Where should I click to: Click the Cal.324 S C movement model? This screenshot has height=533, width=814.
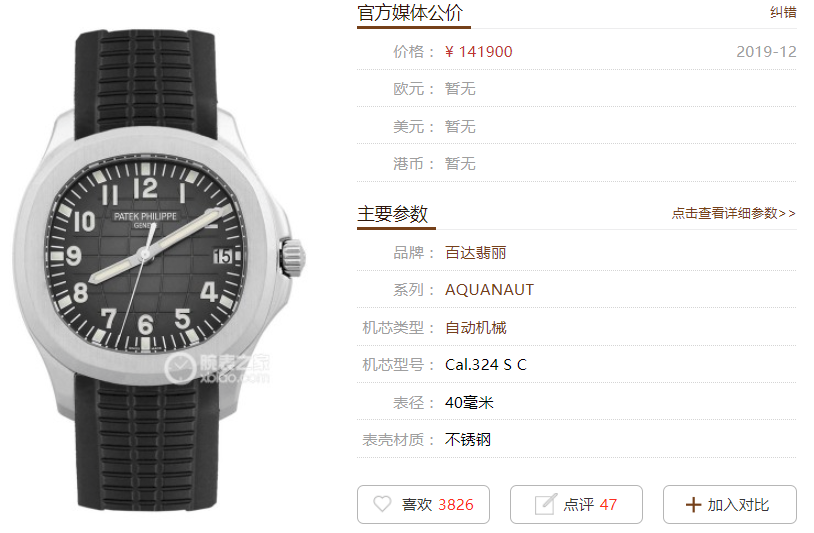click(485, 365)
